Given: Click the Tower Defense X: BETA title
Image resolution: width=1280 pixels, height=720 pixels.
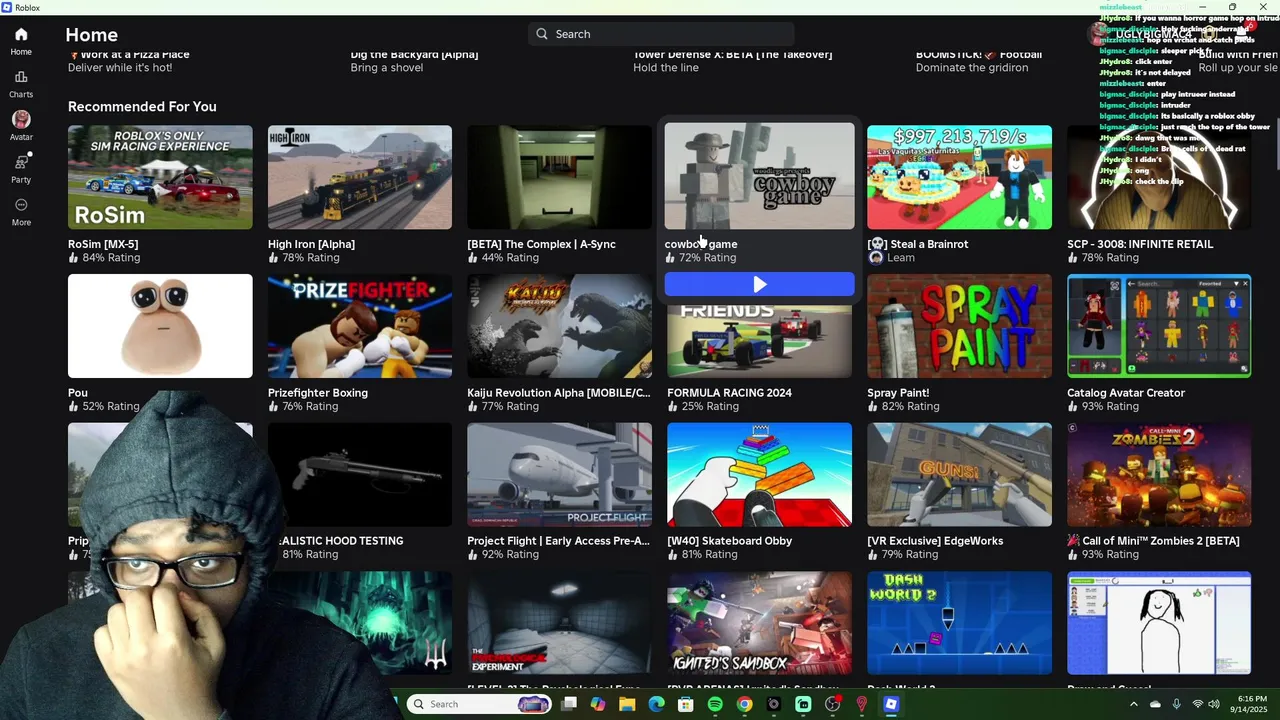Looking at the screenshot, I should tap(732, 55).
